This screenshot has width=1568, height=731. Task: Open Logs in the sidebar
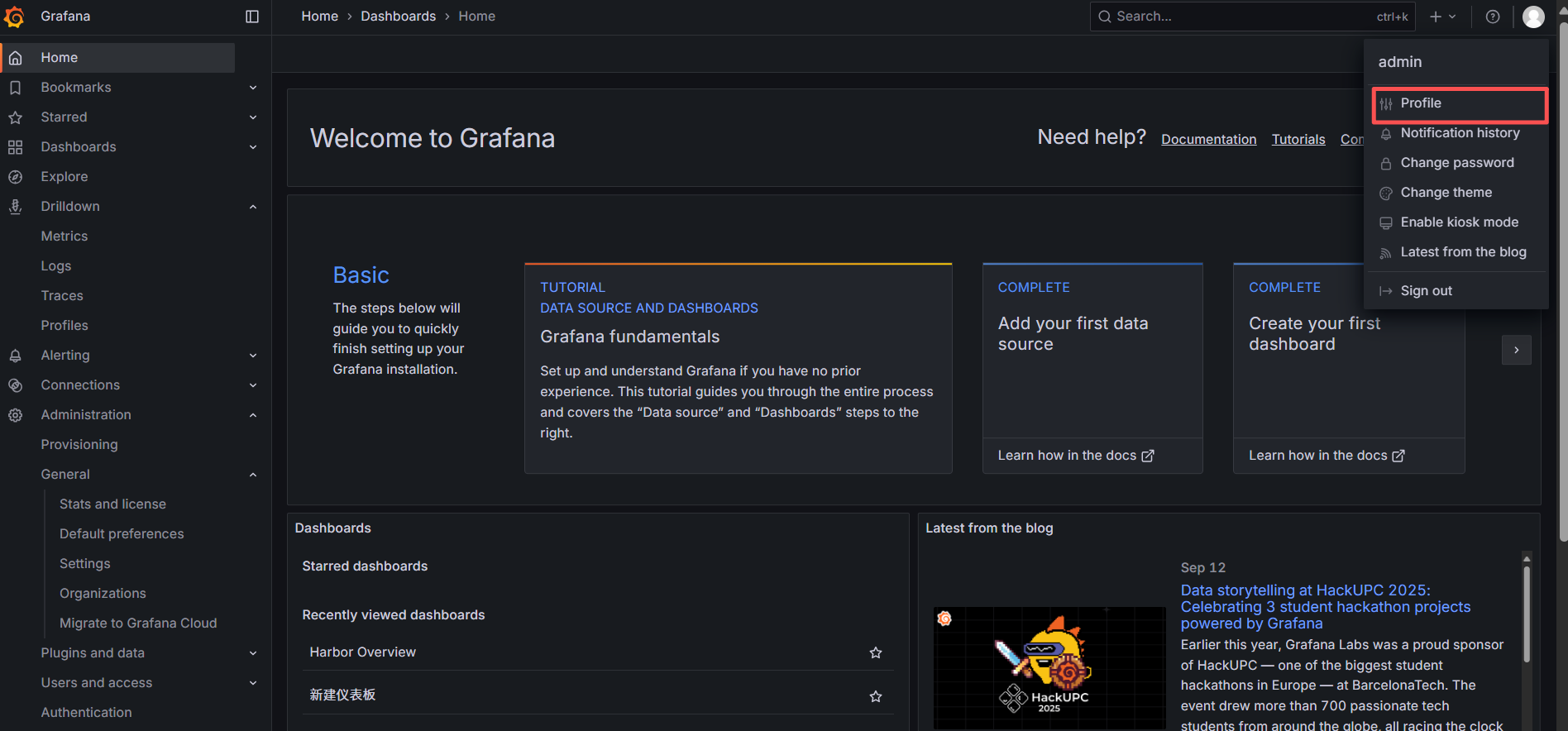coord(56,266)
